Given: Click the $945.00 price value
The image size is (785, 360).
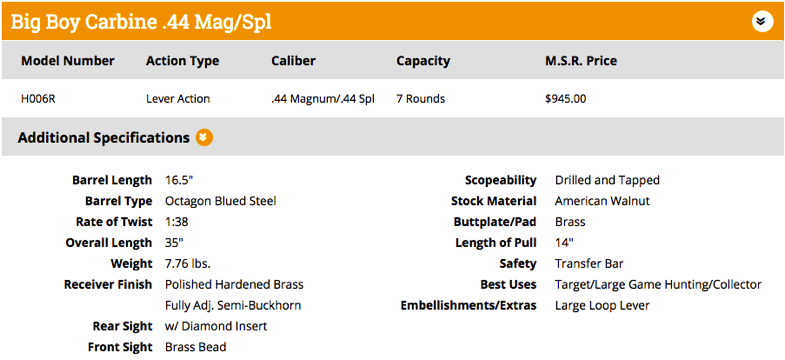Looking at the screenshot, I should tap(565, 99).
